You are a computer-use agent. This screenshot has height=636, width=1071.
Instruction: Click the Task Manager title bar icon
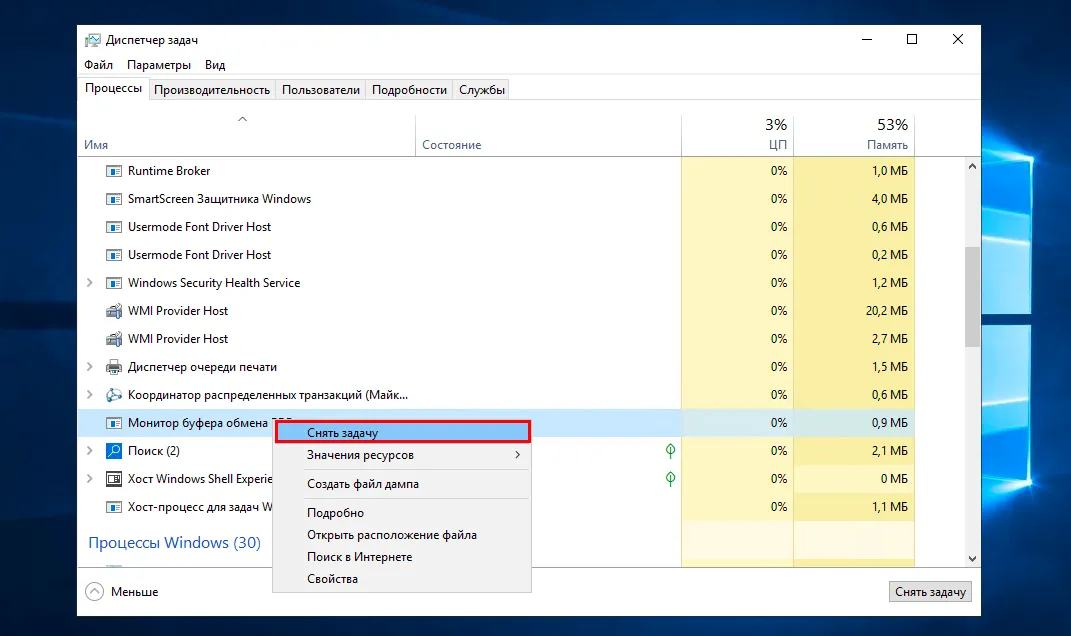pos(93,40)
